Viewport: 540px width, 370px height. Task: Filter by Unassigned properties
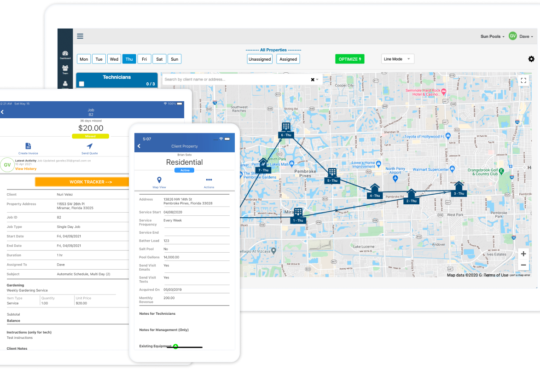tap(260, 59)
